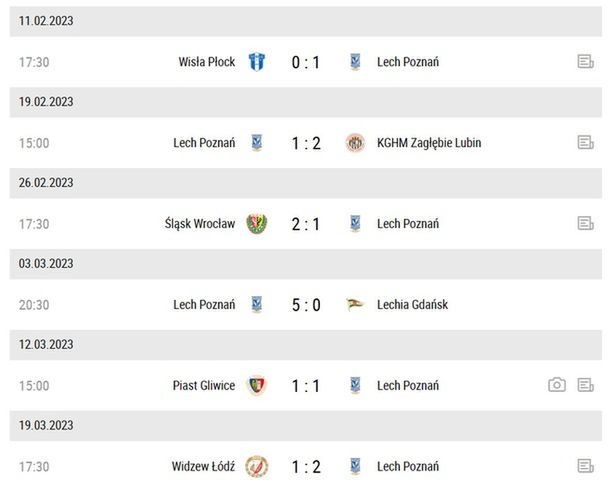The height and width of the screenshot is (500, 609).
Task: Select the 0 : 1 match score
Action: pyautogui.click(x=306, y=62)
